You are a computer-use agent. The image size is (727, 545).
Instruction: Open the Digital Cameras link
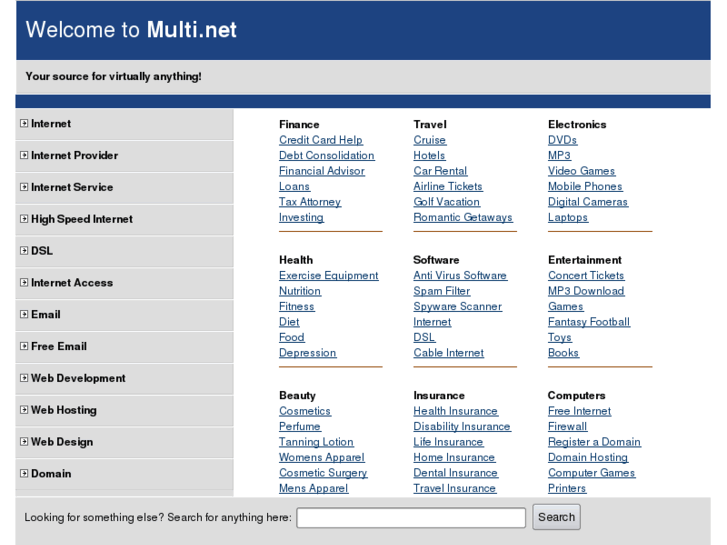588,202
